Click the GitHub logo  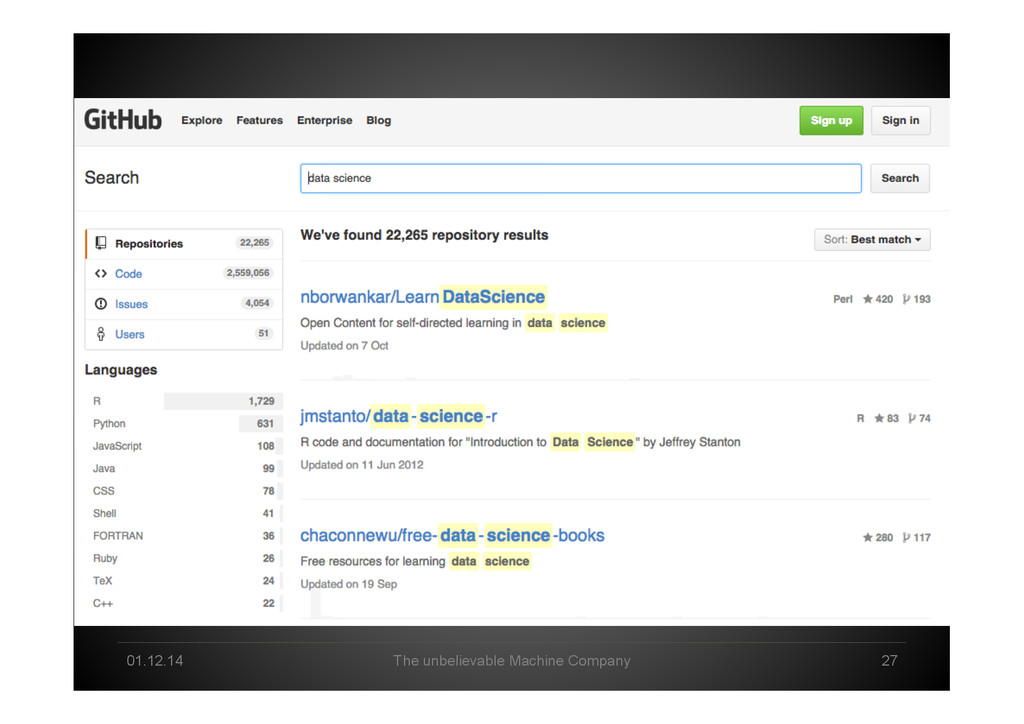click(123, 120)
